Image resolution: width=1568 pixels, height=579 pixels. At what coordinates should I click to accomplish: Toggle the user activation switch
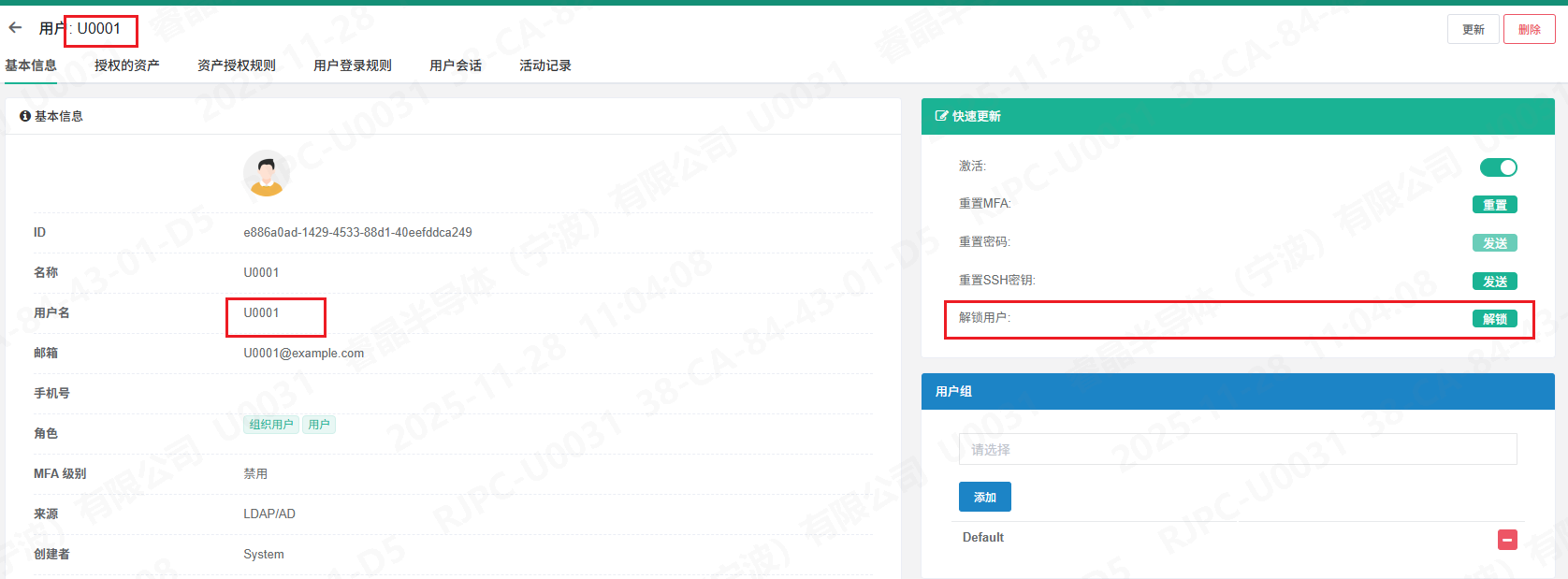tap(1498, 167)
